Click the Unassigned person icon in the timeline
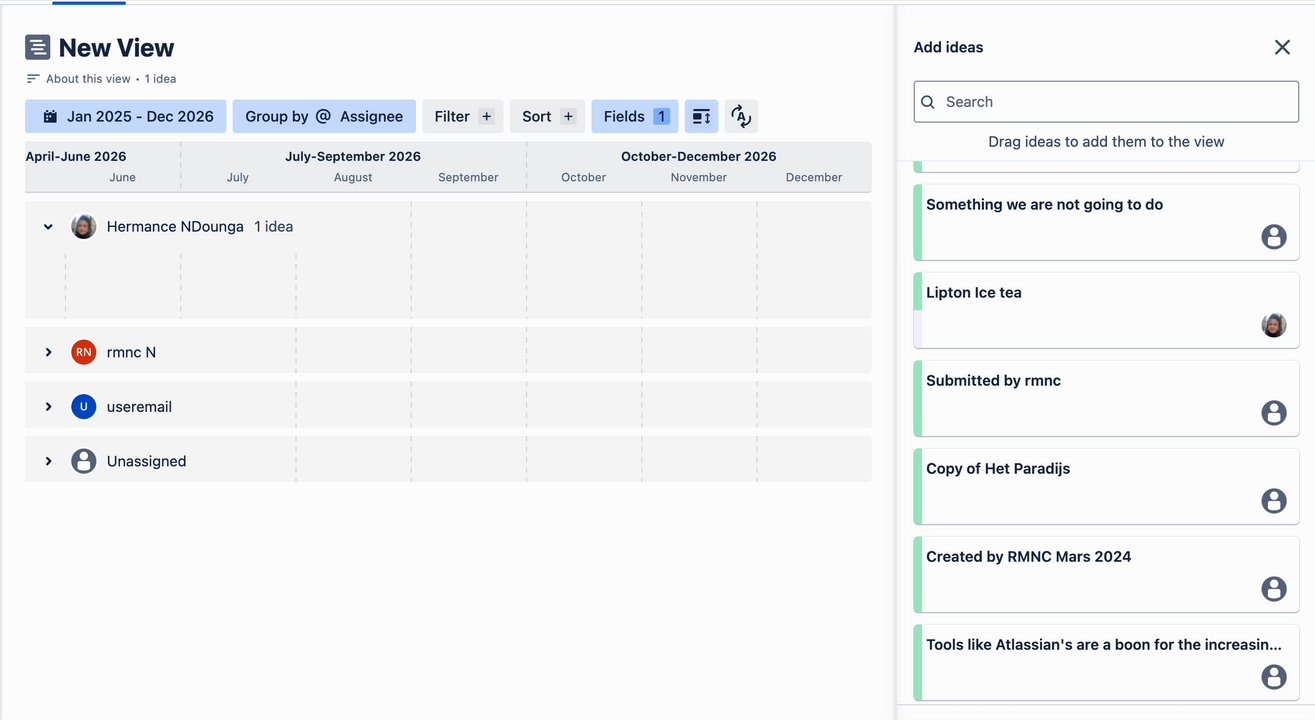Screen dimensions: 1315x720 (x=84, y=461)
